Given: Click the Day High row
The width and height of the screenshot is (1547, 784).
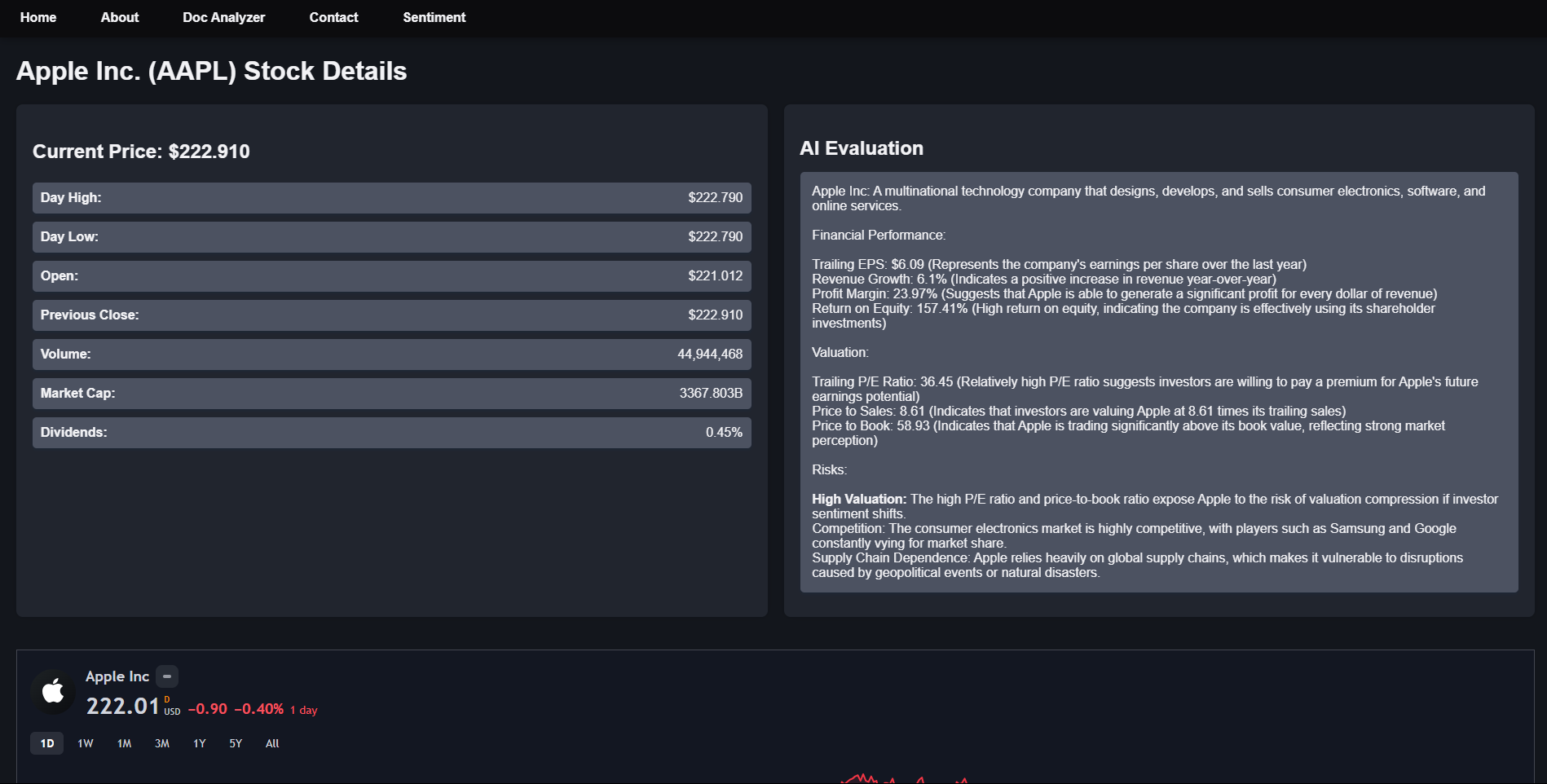Looking at the screenshot, I should 391,198.
